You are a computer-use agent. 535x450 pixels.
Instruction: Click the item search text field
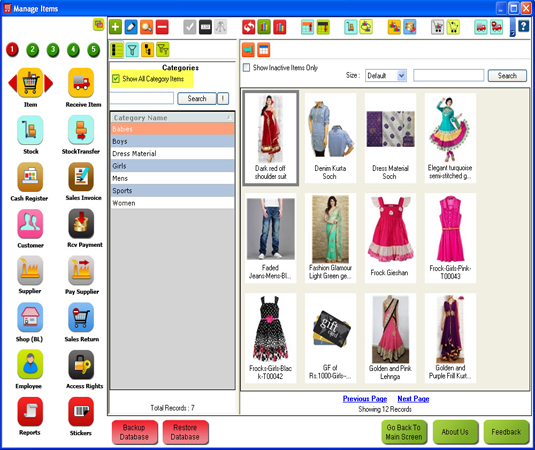[x=448, y=75]
